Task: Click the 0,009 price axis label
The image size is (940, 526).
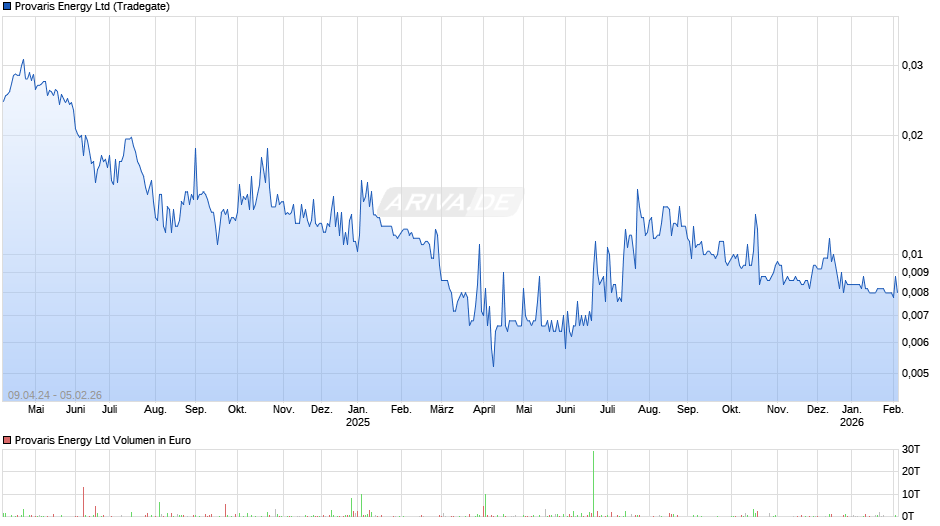Action: click(915, 272)
